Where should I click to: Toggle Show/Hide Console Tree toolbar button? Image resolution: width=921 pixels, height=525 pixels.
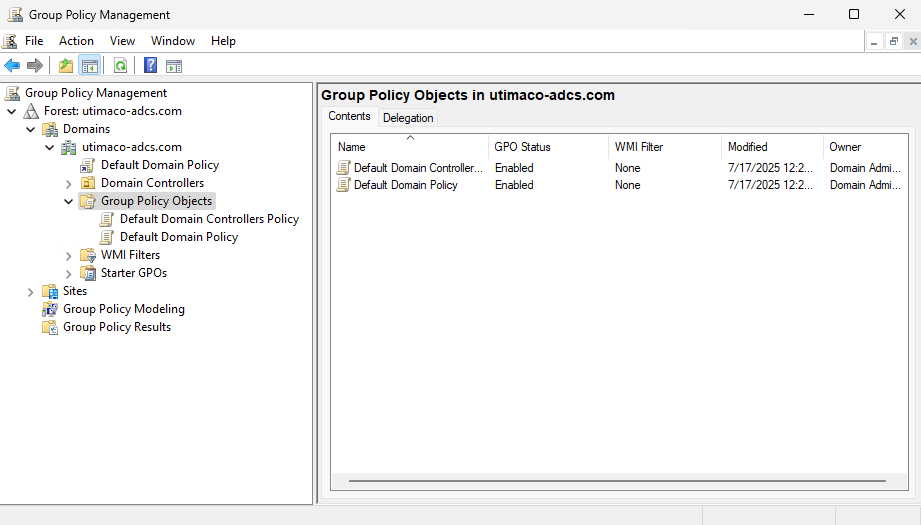(x=90, y=66)
